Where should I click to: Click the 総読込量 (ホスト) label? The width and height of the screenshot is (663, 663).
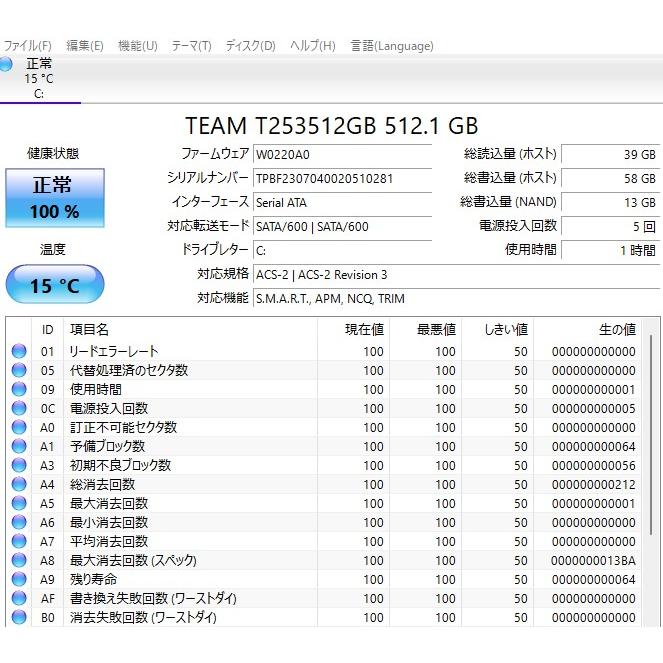pos(510,154)
